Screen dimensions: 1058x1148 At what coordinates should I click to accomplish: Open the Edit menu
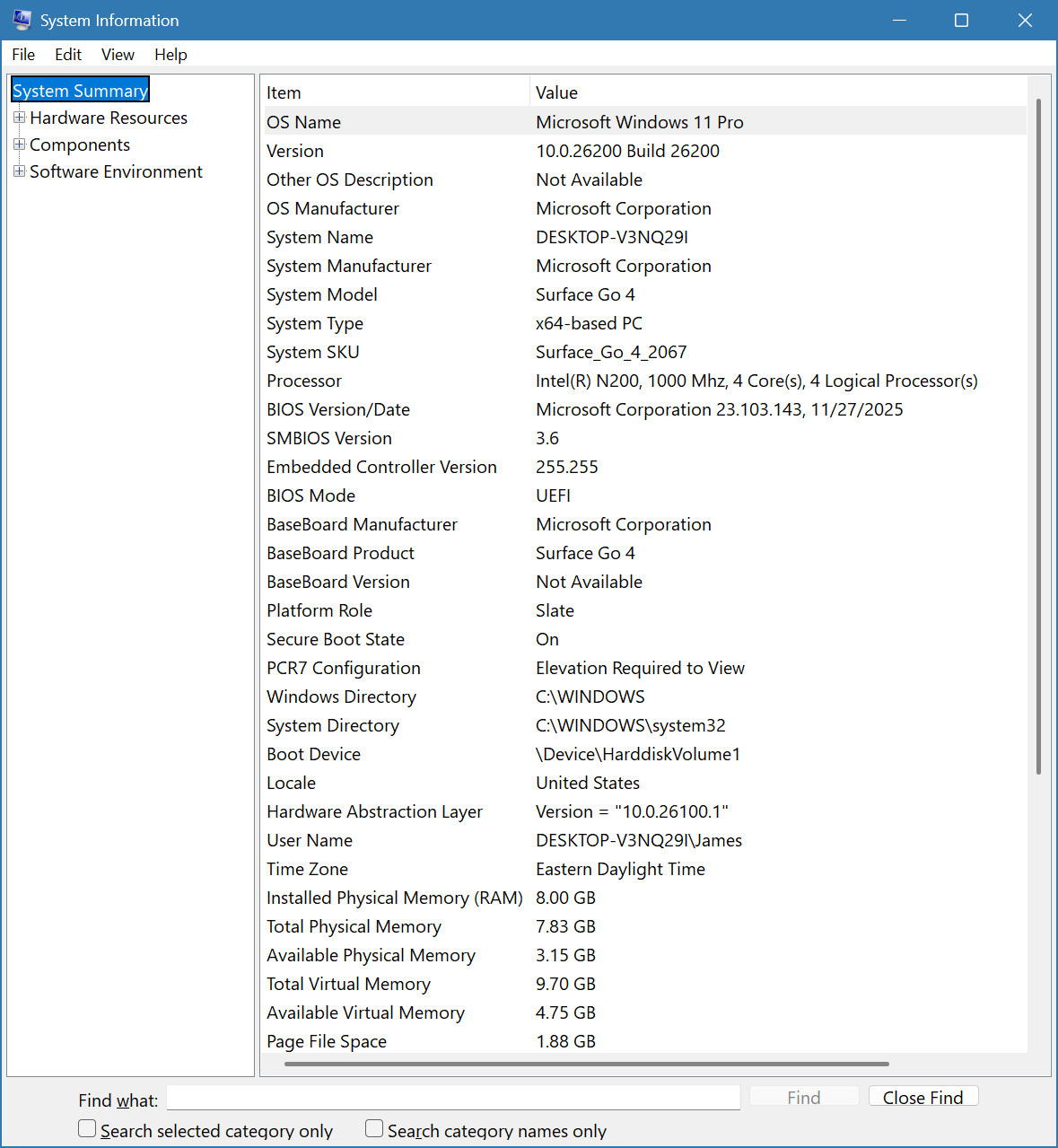pyautogui.click(x=68, y=55)
